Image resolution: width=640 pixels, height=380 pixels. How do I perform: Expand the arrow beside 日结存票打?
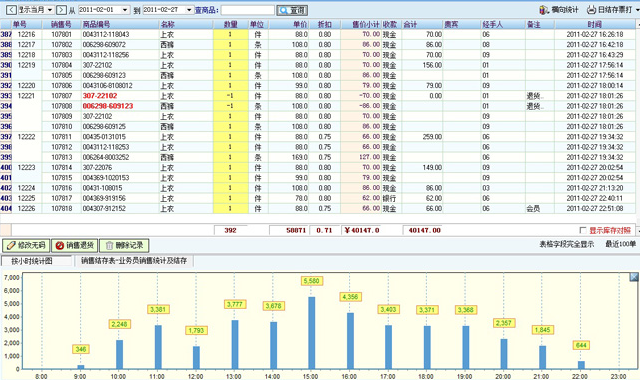637,10
